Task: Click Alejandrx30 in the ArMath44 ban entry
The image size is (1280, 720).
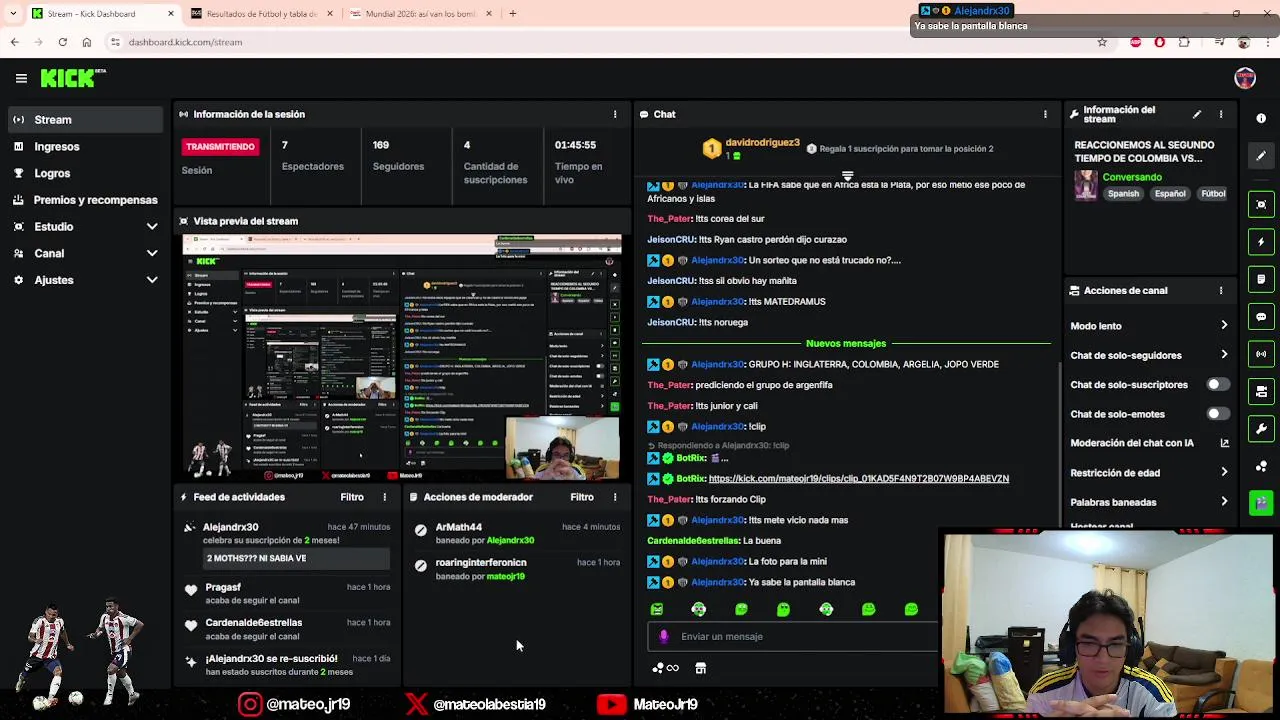Action: click(x=510, y=541)
